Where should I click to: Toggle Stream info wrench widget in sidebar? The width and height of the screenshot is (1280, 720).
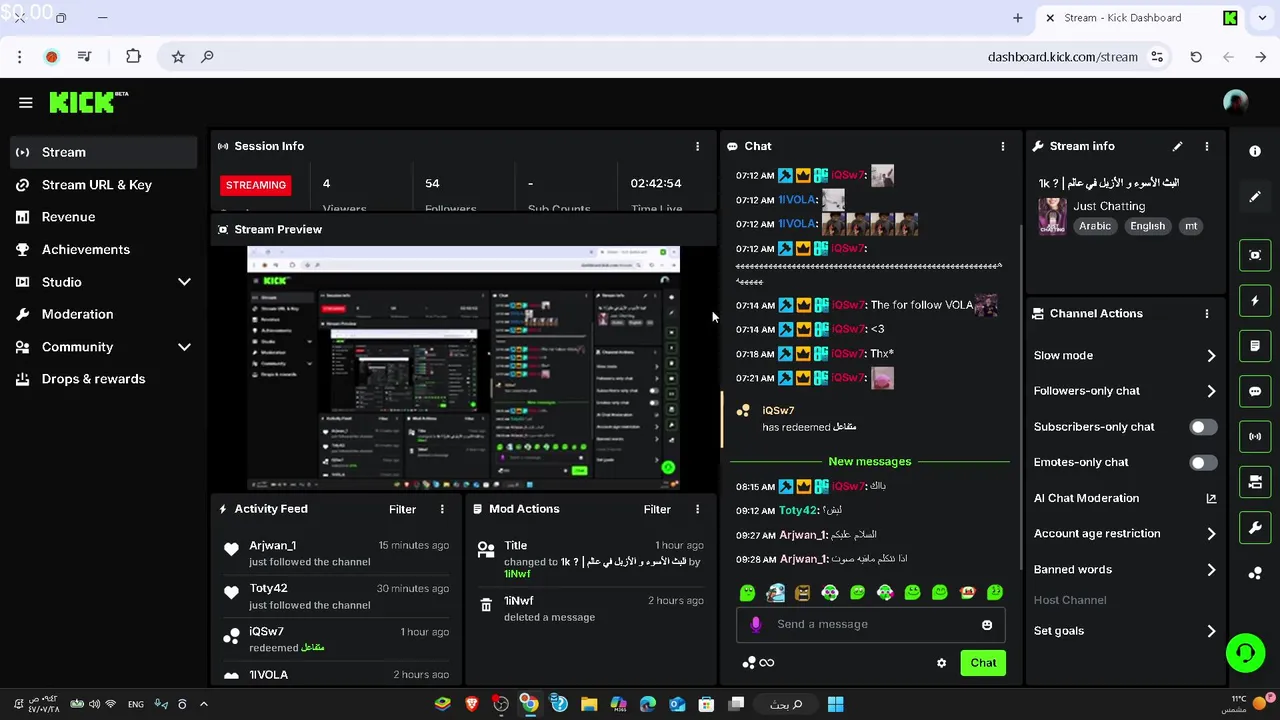[1255, 527]
